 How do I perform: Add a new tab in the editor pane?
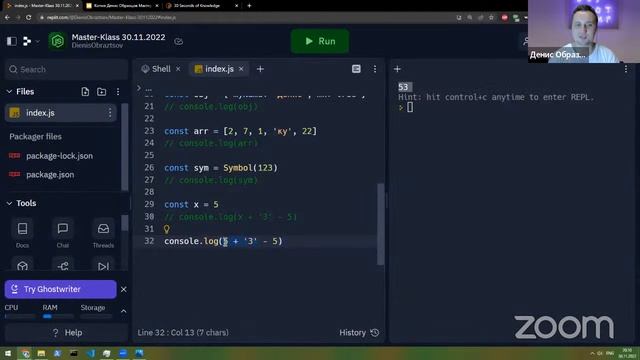click(x=260, y=69)
